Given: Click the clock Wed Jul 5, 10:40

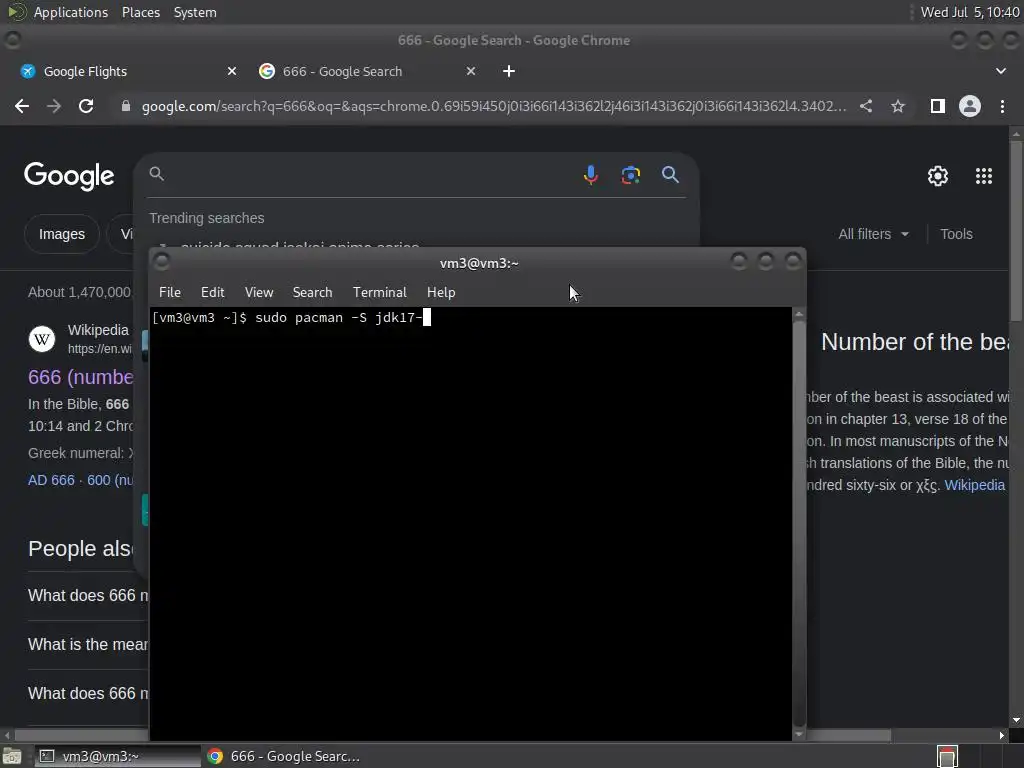Looking at the screenshot, I should 970,12.
